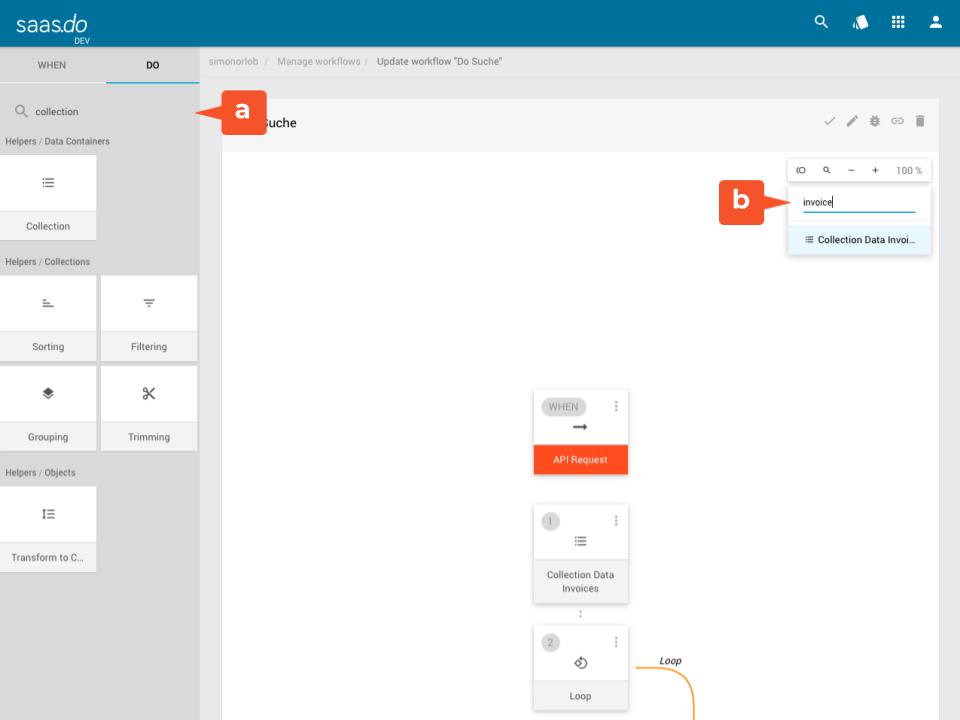Image resolution: width=960 pixels, height=720 pixels.
Task: Click the link icon in the workflow toolbar
Action: coord(897,121)
